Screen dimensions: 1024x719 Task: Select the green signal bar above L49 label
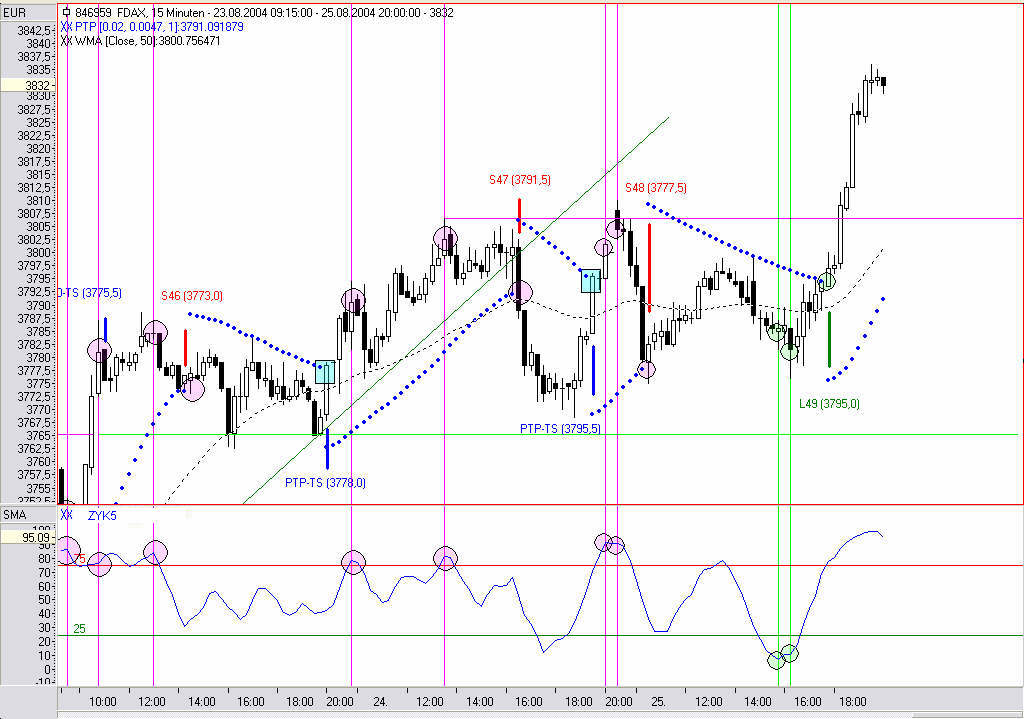pos(829,339)
